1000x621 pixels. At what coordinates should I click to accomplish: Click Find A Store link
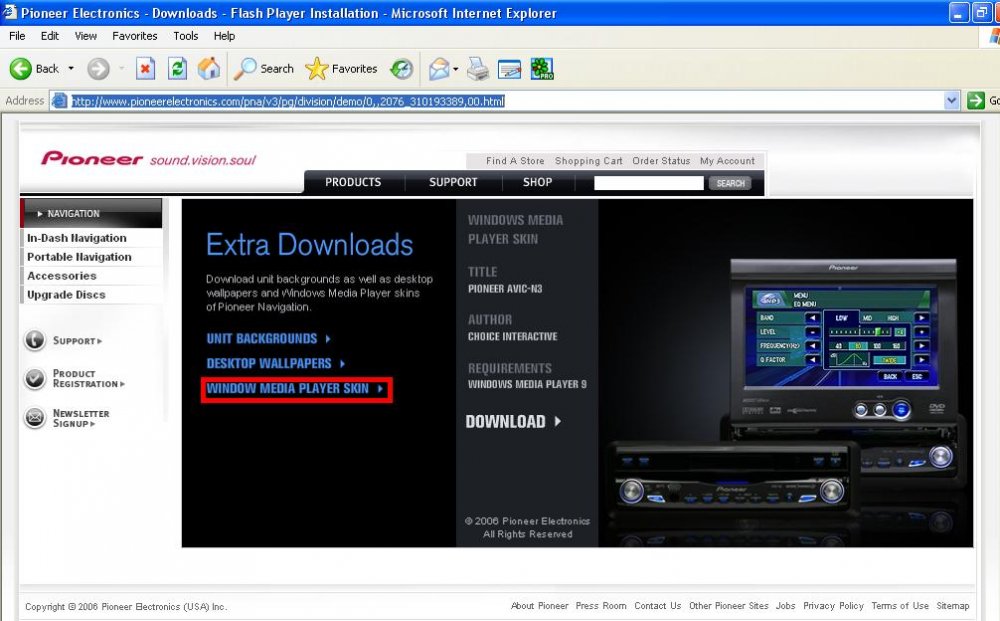[x=515, y=161]
